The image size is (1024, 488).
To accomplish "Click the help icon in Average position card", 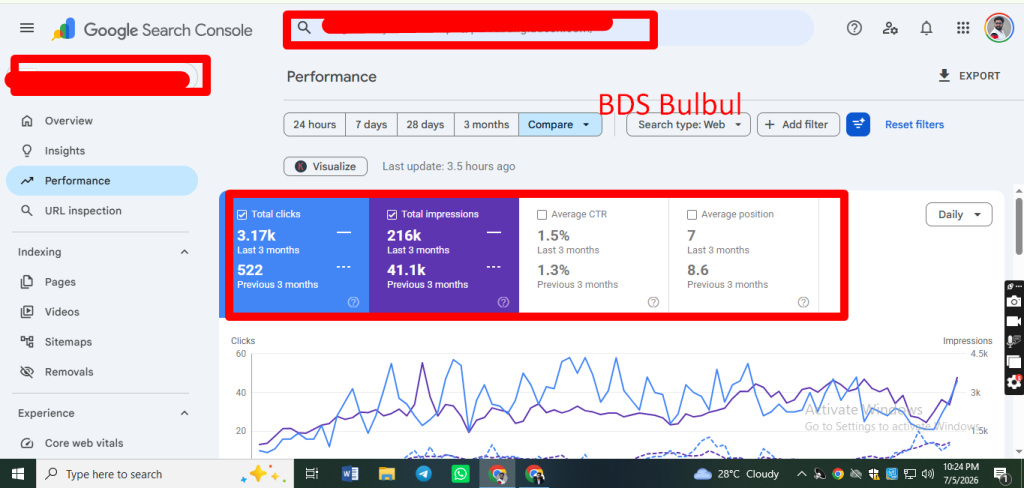I will click(x=803, y=302).
